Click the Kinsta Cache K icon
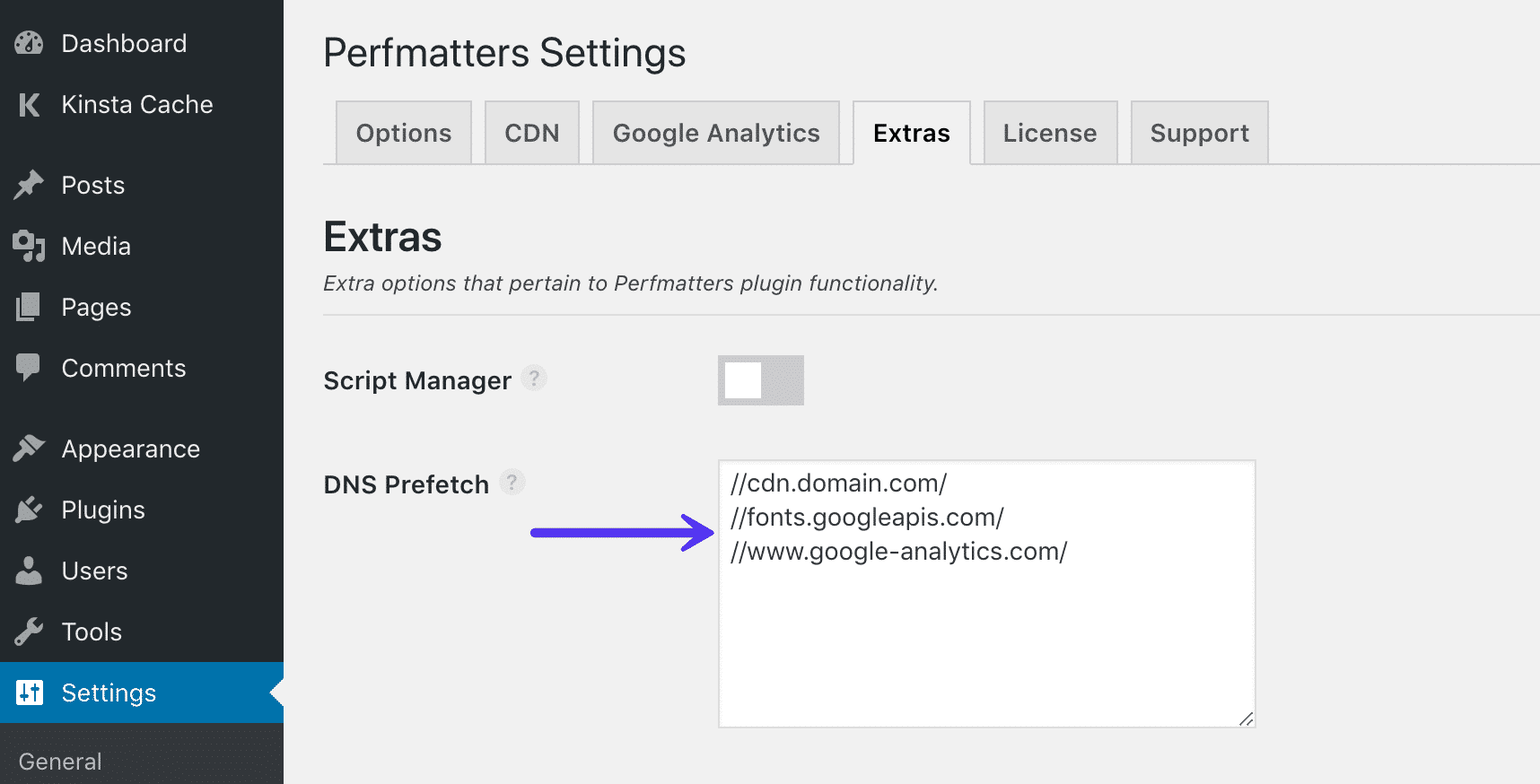1540x784 pixels. tap(29, 105)
